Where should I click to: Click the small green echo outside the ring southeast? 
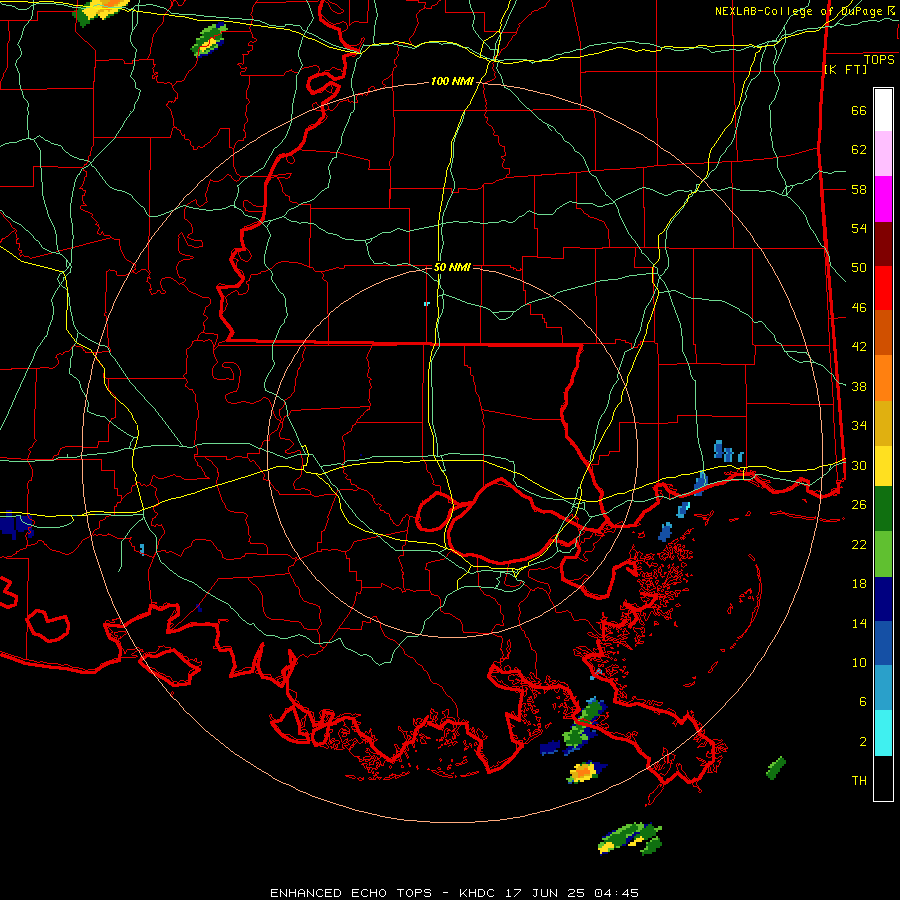(776, 768)
